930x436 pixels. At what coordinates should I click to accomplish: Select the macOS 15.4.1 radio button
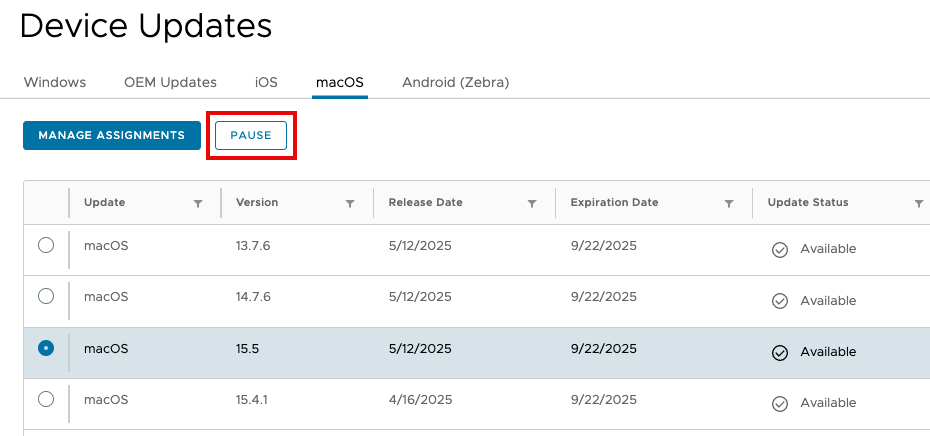pos(46,399)
